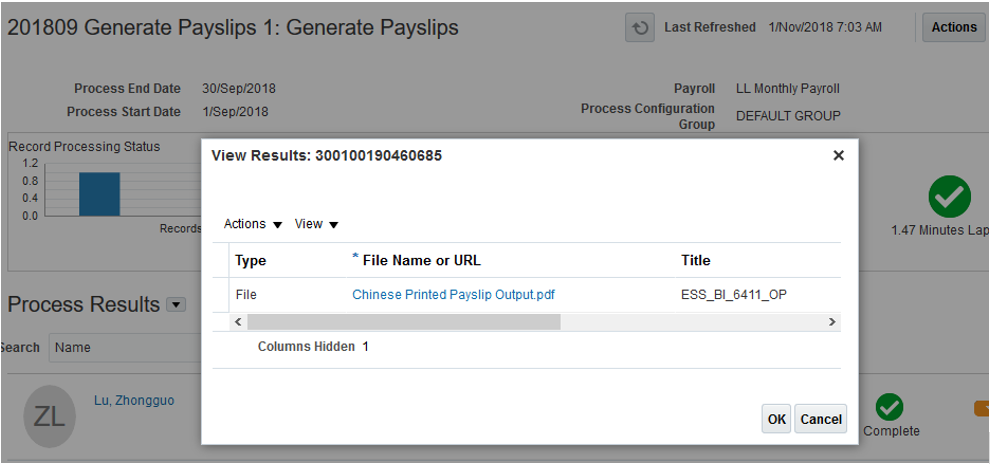Open the Actions button in the page header
Viewport: 993px width, 464px height.
coord(953,28)
